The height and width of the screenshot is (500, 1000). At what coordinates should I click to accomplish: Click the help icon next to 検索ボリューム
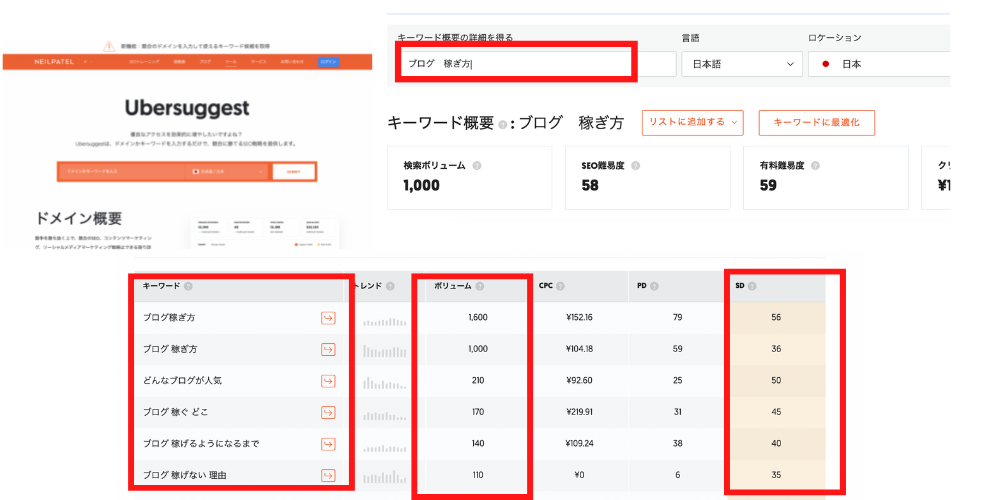477,166
